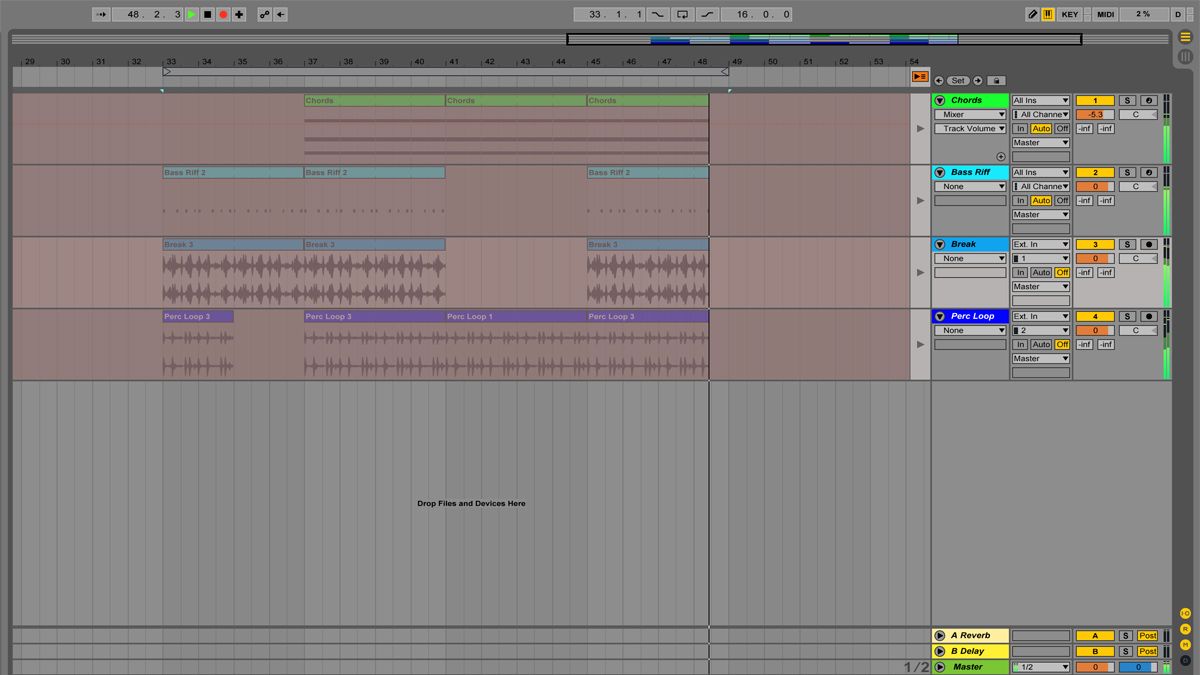Click the orange back-to-arrangement arrow icon
Viewport: 1200px width, 675px height.
click(x=919, y=77)
